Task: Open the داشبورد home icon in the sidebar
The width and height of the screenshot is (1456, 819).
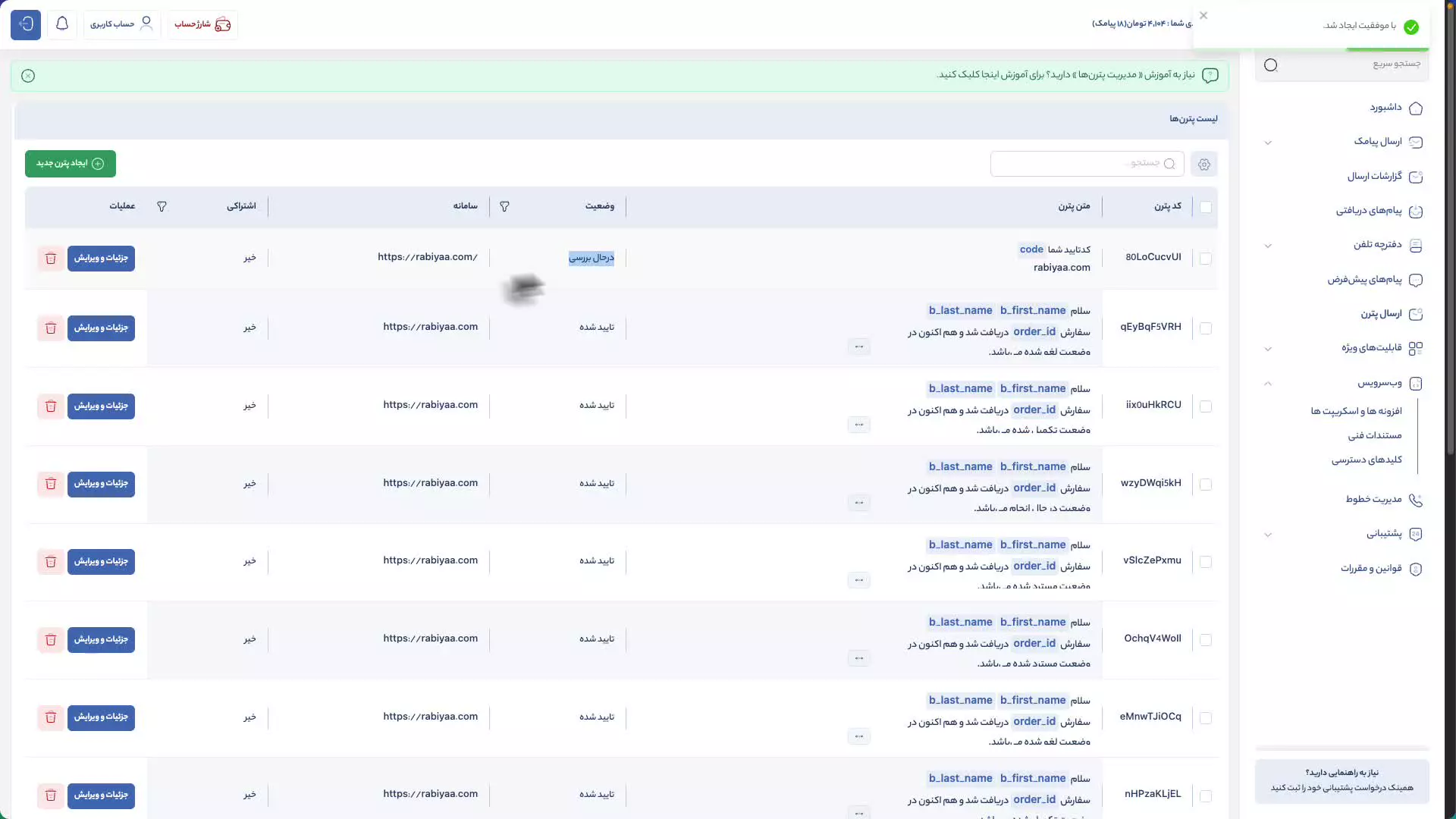Action: click(x=1417, y=108)
